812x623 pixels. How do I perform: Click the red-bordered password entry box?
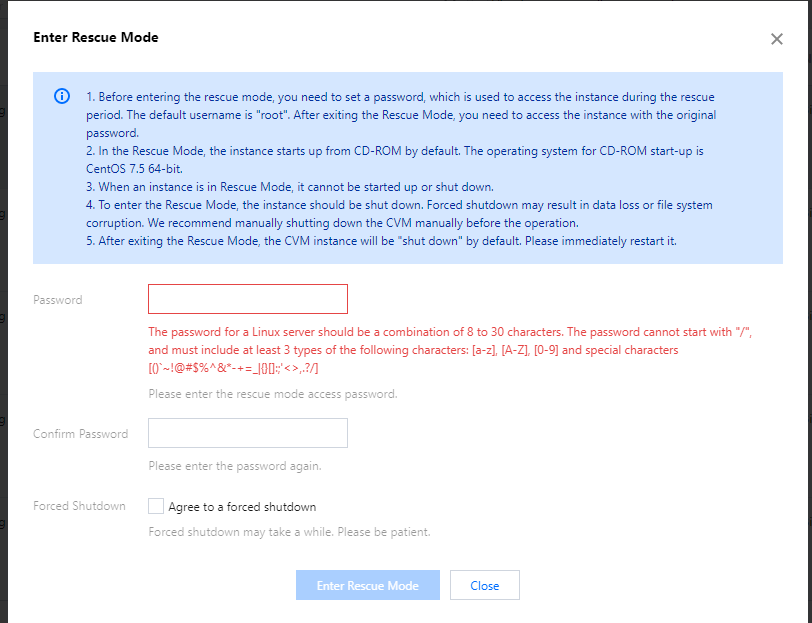click(247, 298)
